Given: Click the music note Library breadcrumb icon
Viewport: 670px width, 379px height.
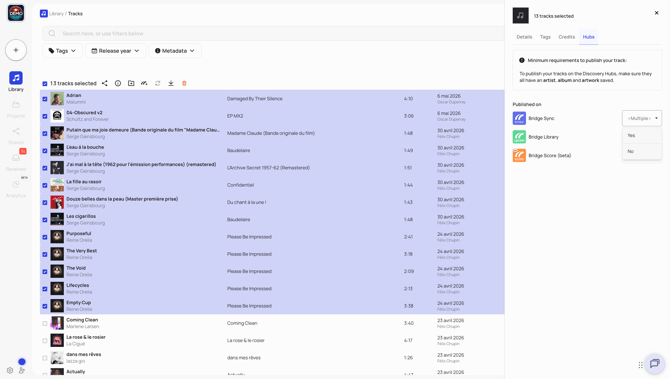Looking at the screenshot, I should [x=44, y=14].
